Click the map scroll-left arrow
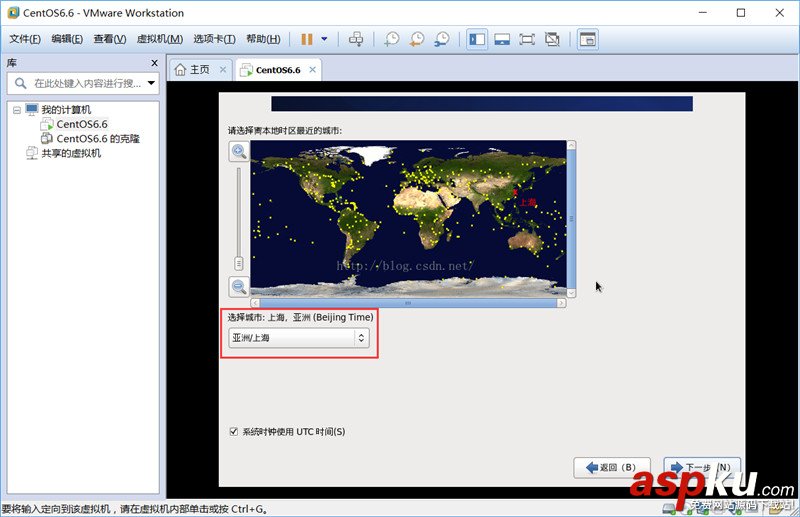Screen dimensions: 800x517 point(255,303)
